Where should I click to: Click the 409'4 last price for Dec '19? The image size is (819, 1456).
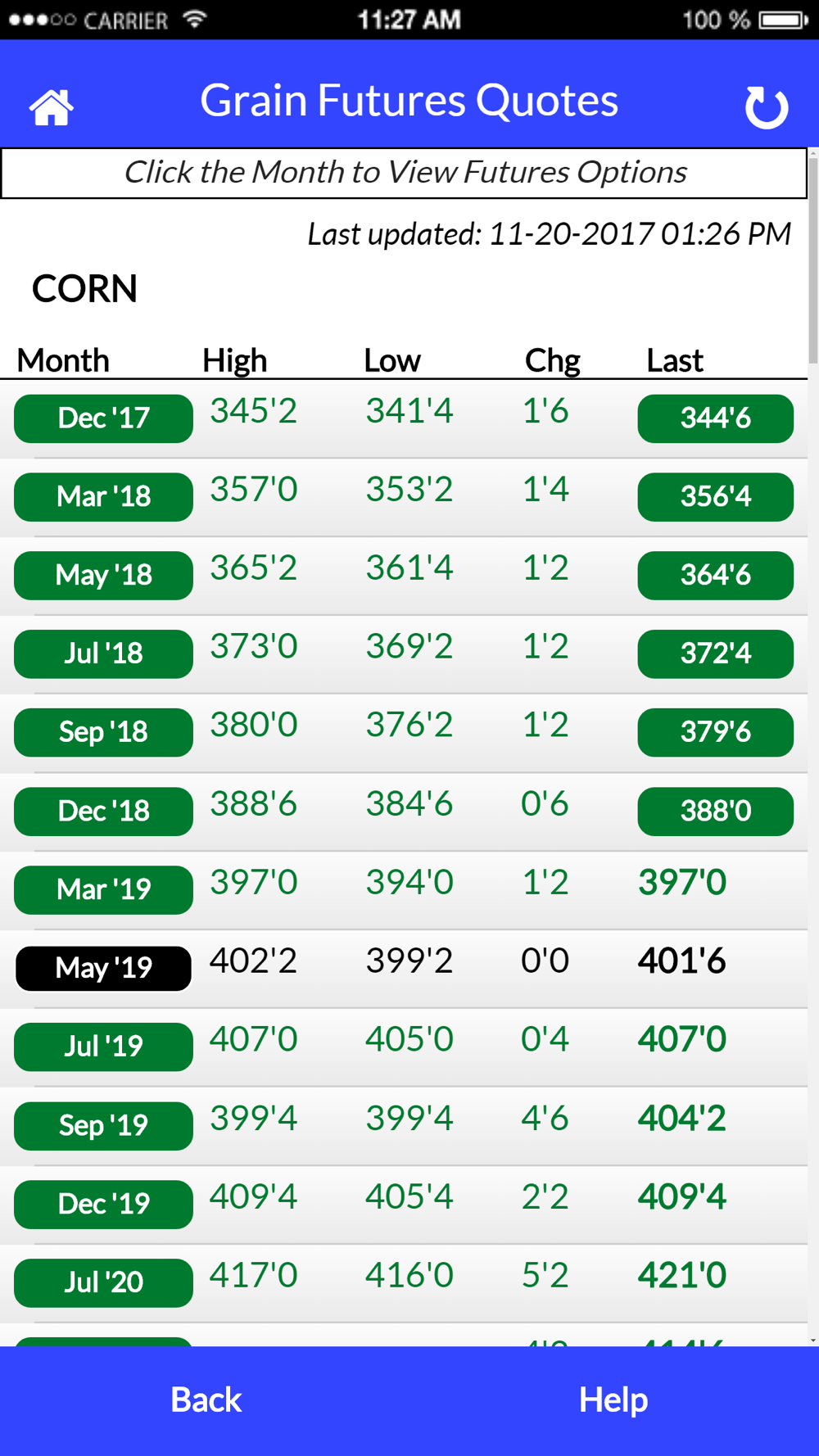[682, 1197]
